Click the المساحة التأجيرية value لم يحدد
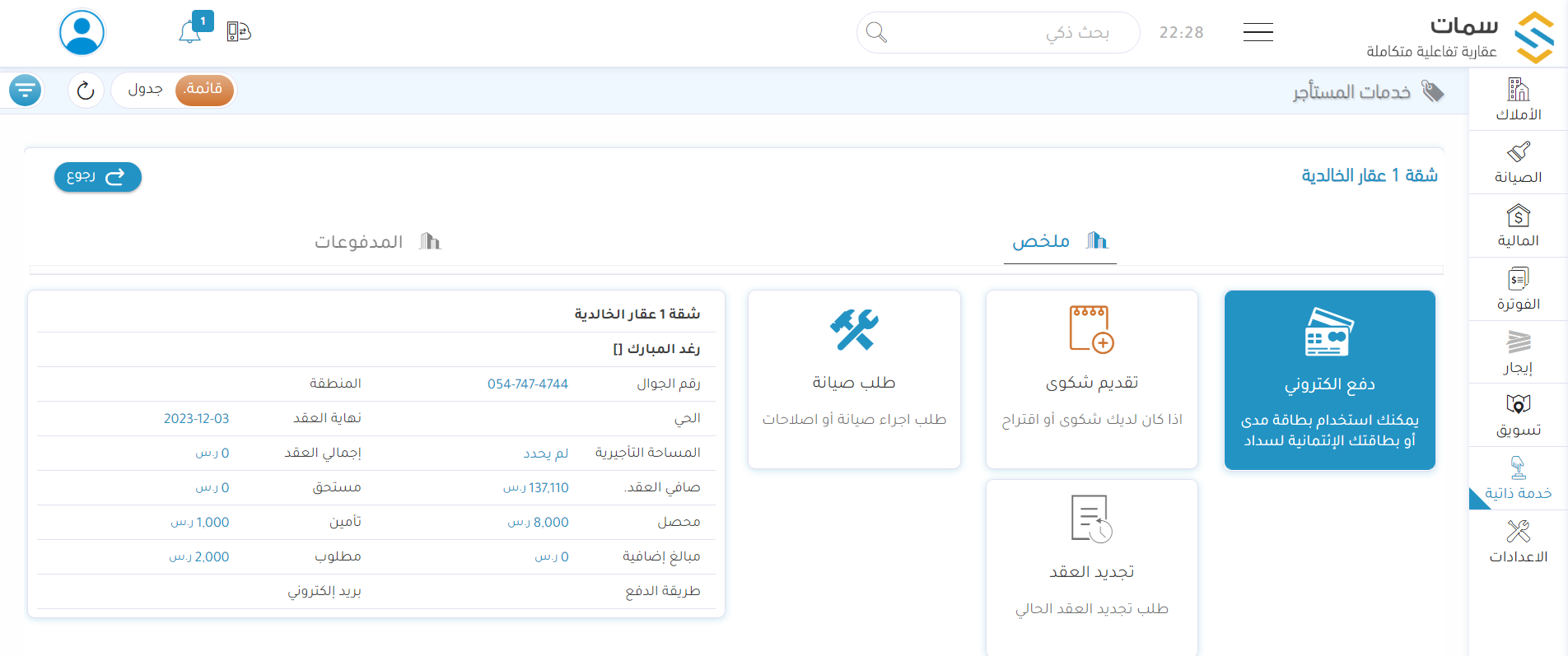 pyautogui.click(x=546, y=454)
